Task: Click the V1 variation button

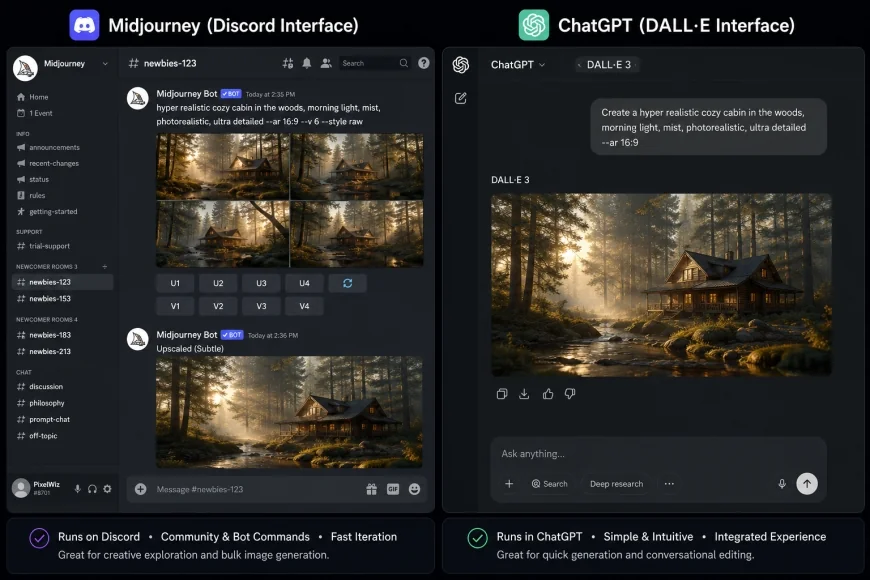Action: 175,306
